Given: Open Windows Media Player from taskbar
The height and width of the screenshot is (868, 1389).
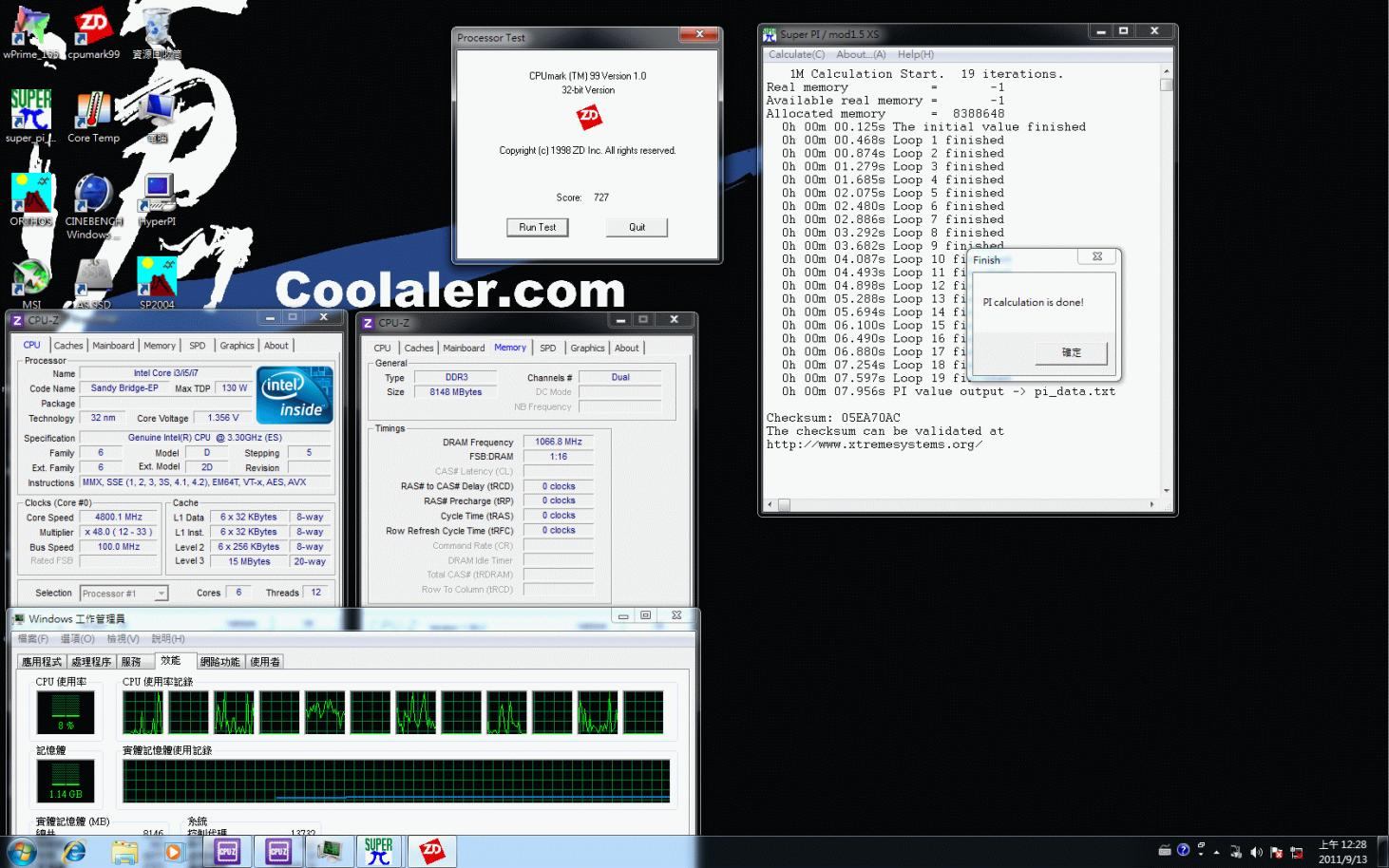Looking at the screenshot, I should point(173,851).
